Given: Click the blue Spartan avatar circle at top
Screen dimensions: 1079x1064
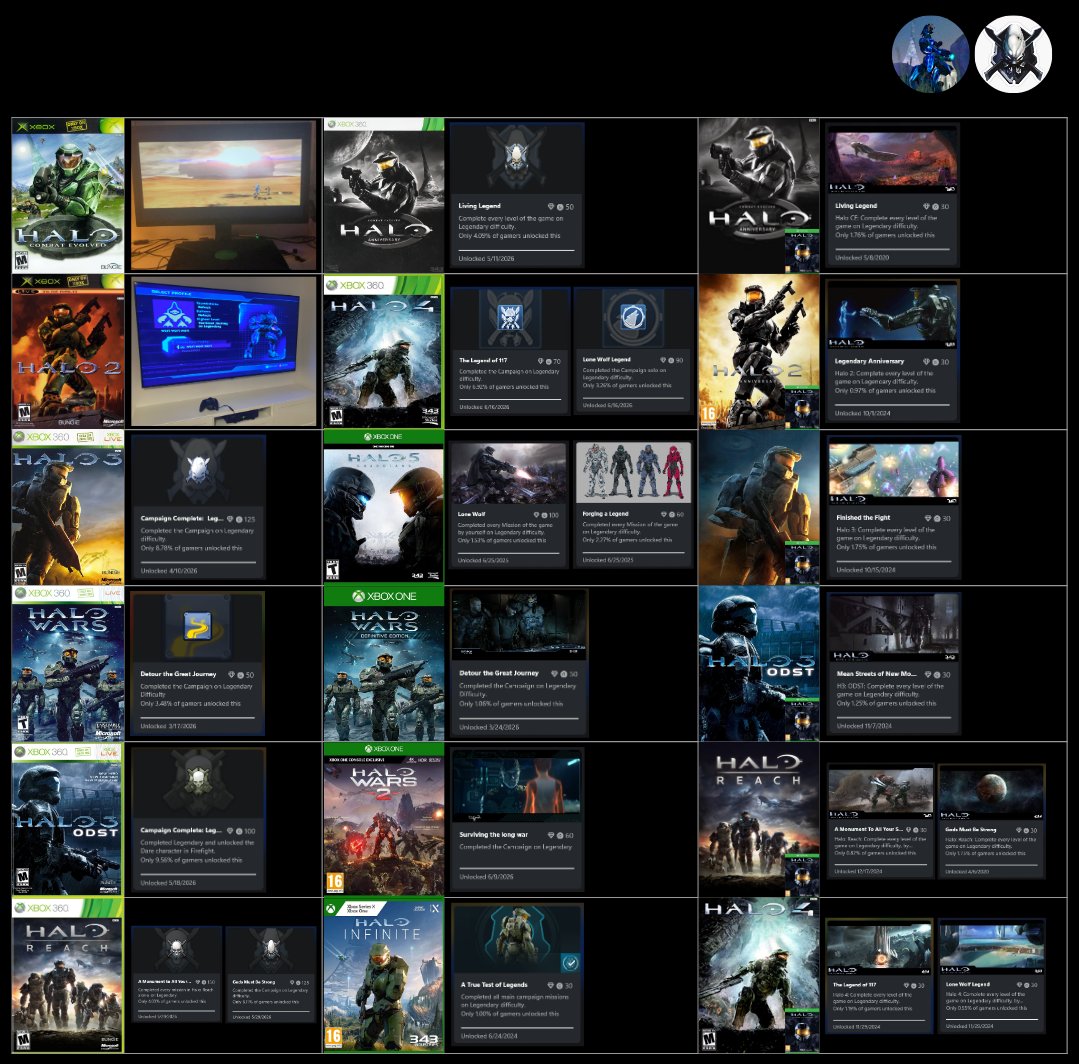Looking at the screenshot, I should 930,54.
